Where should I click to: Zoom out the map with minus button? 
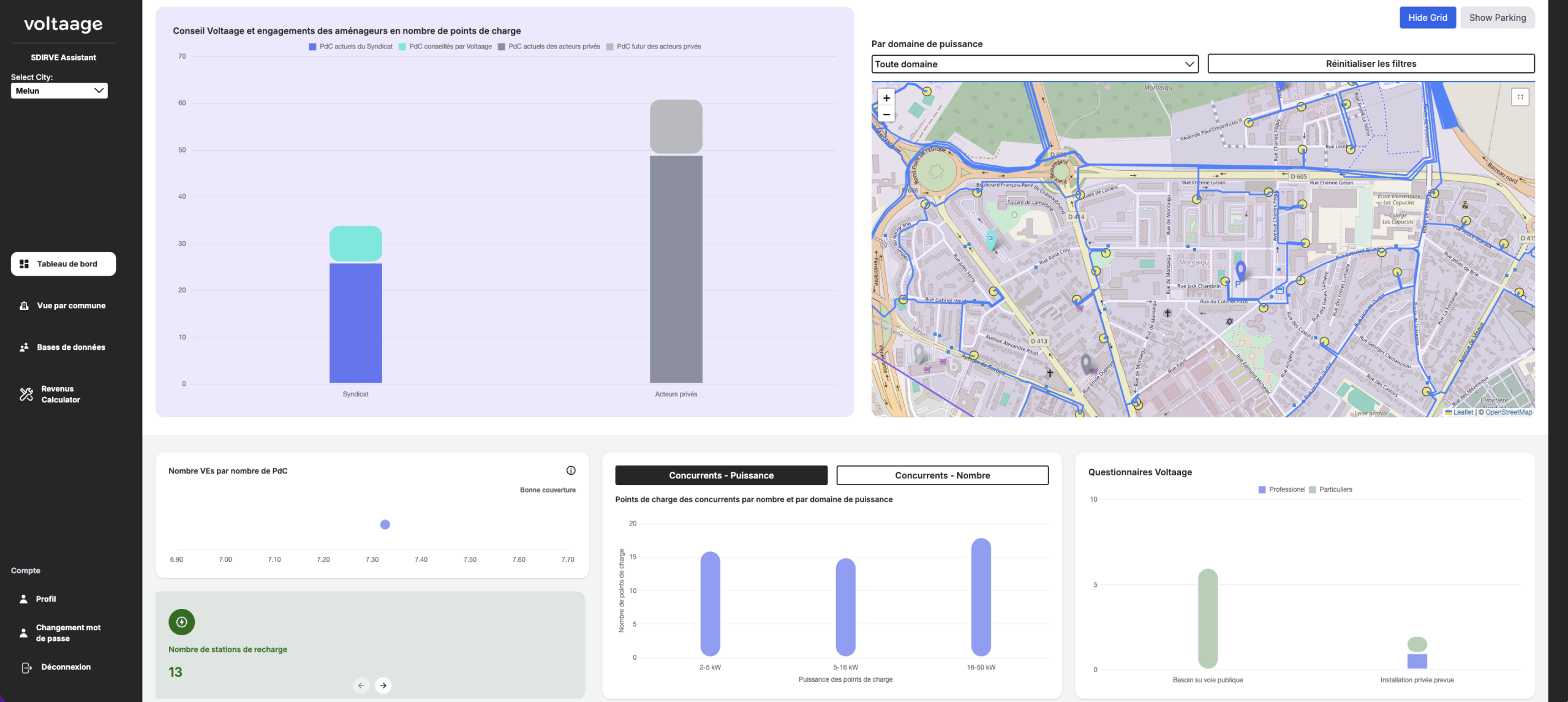click(x=886, y=115)
